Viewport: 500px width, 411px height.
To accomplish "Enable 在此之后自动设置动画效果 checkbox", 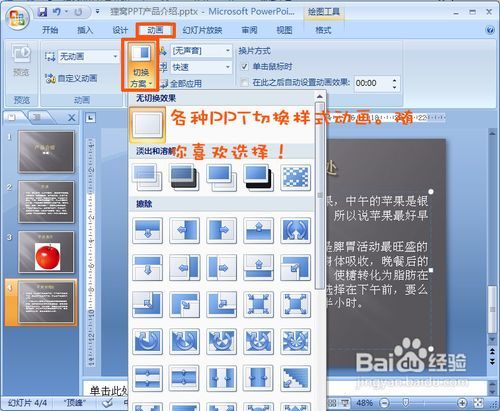I will pos(244,82).
